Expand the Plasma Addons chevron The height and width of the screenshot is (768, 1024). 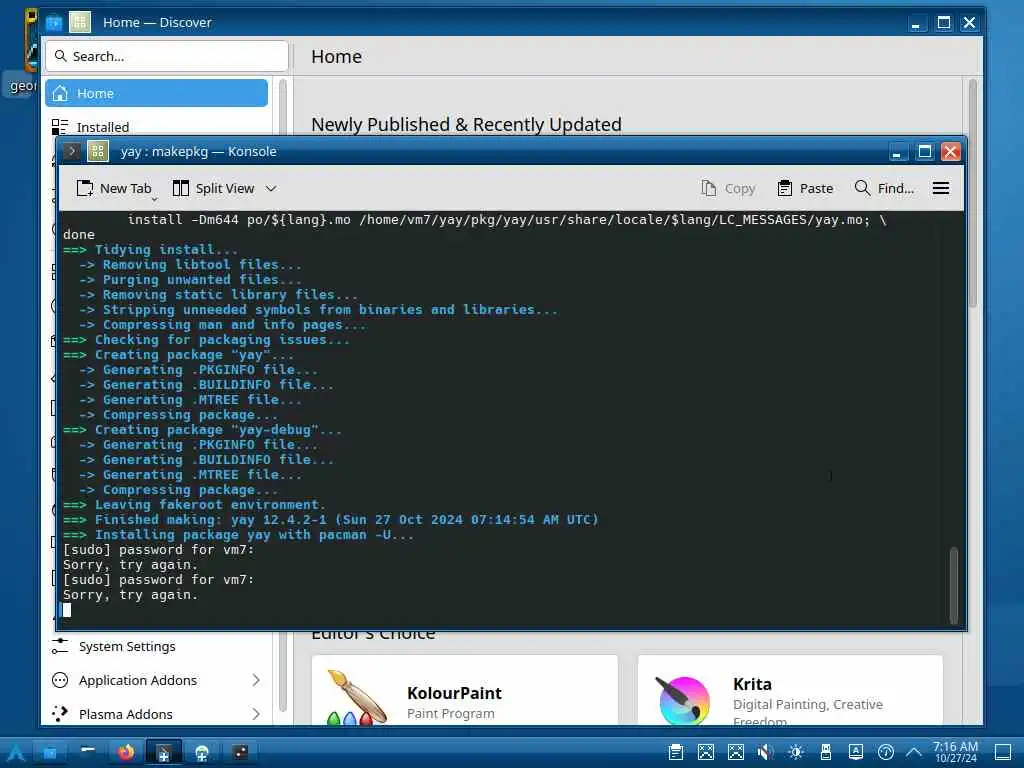pos(256,714)
